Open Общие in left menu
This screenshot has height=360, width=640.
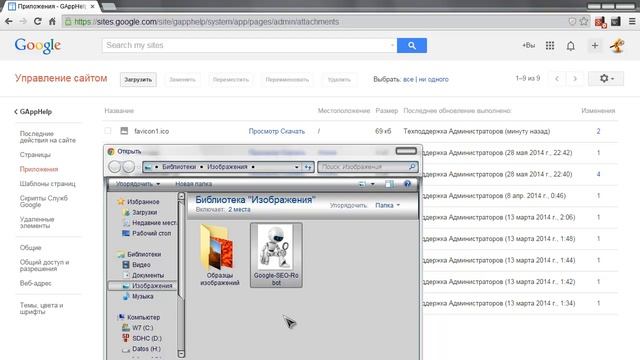31,247
